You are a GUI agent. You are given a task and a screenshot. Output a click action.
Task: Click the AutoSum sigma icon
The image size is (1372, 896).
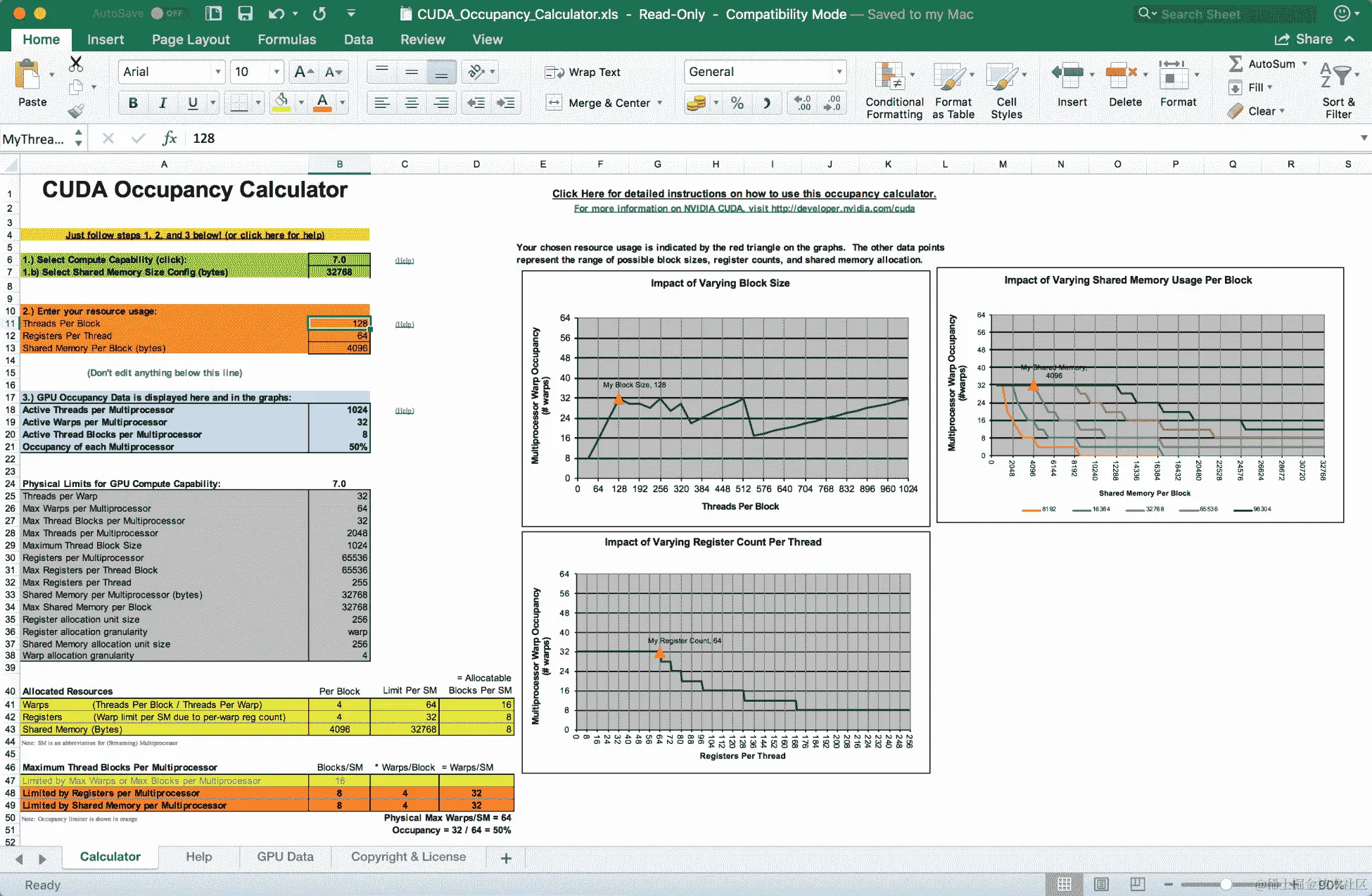(1236, 64)
